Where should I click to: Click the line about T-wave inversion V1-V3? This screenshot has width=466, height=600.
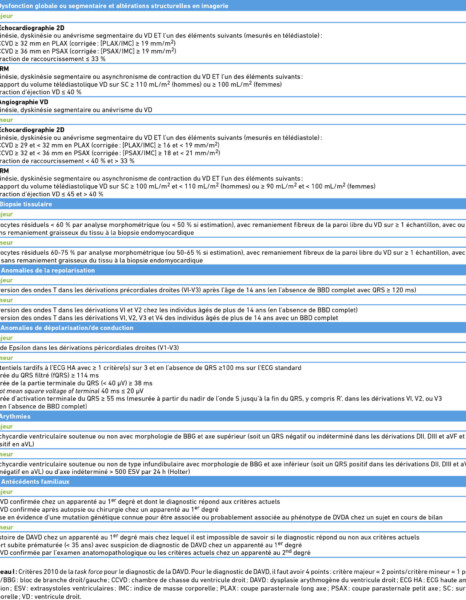pos(208,290)
